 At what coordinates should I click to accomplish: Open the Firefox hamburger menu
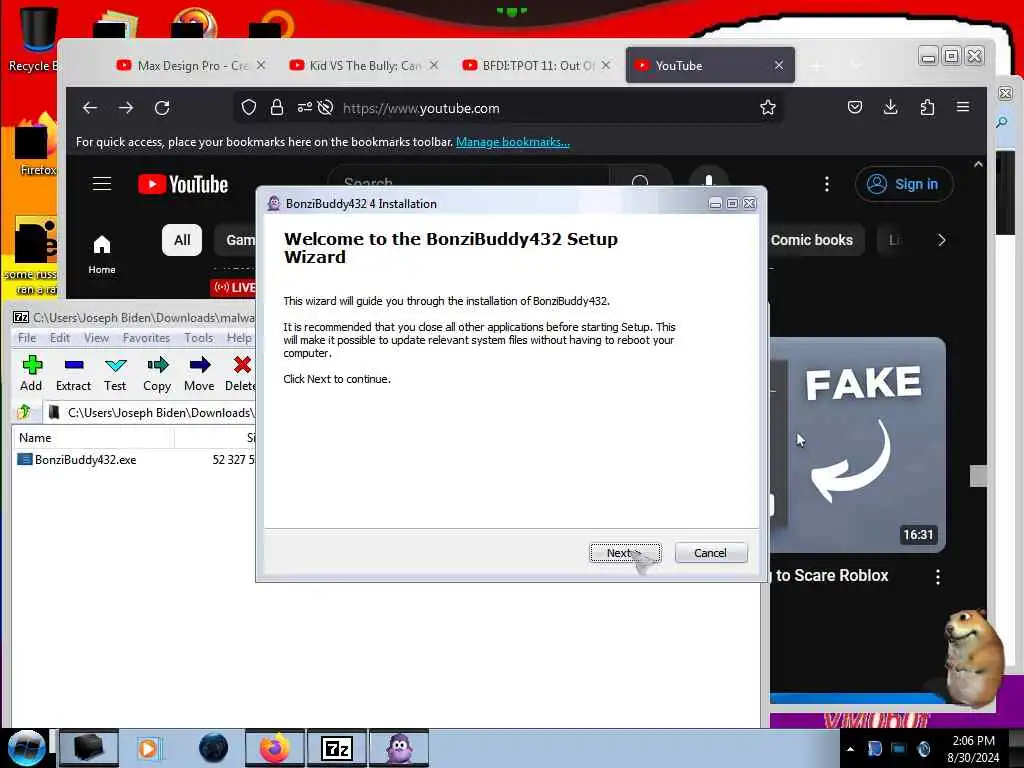[x=963, y=108]
